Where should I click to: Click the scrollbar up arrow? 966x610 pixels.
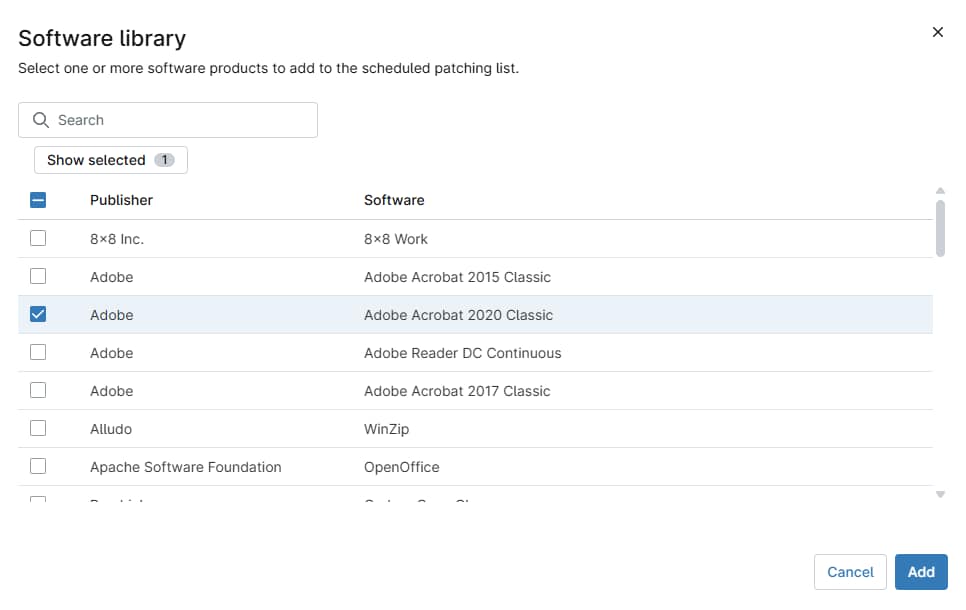tap(939, 190)
